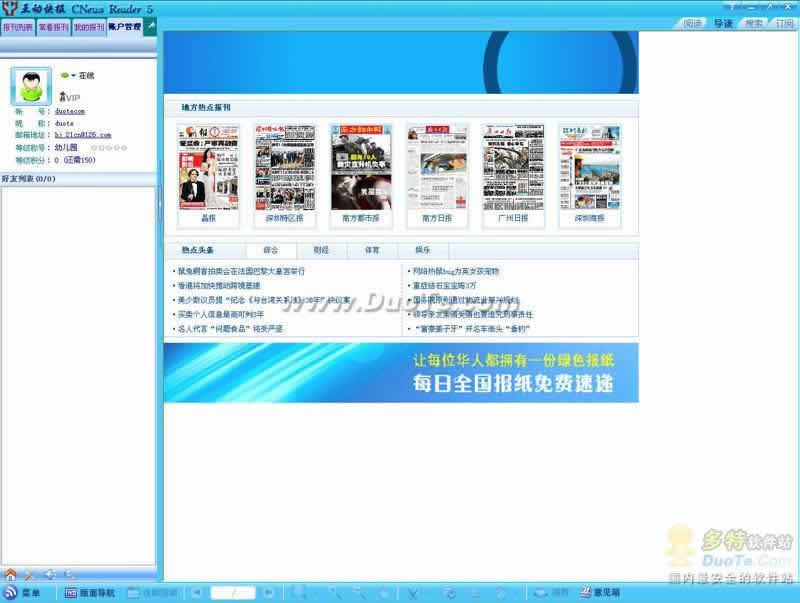The height and width of the screenshot is (603, 800).
Task: Open the 晶报 newspaper thumbnail
Action: tap(208, 168)
